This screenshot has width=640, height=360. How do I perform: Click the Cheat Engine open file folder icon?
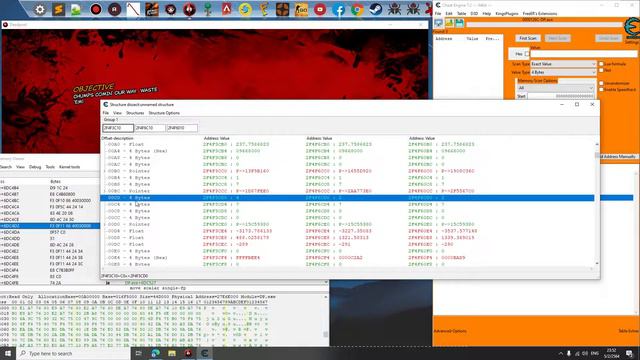click(449, 23)
